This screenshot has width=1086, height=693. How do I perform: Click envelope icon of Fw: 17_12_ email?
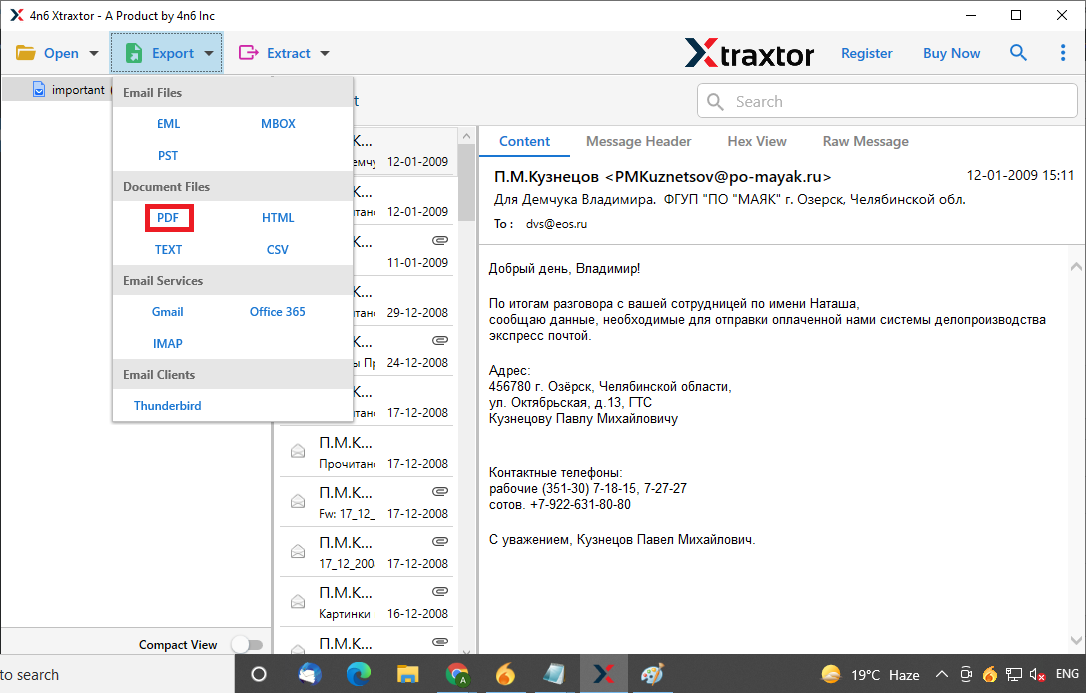(298, 501)
